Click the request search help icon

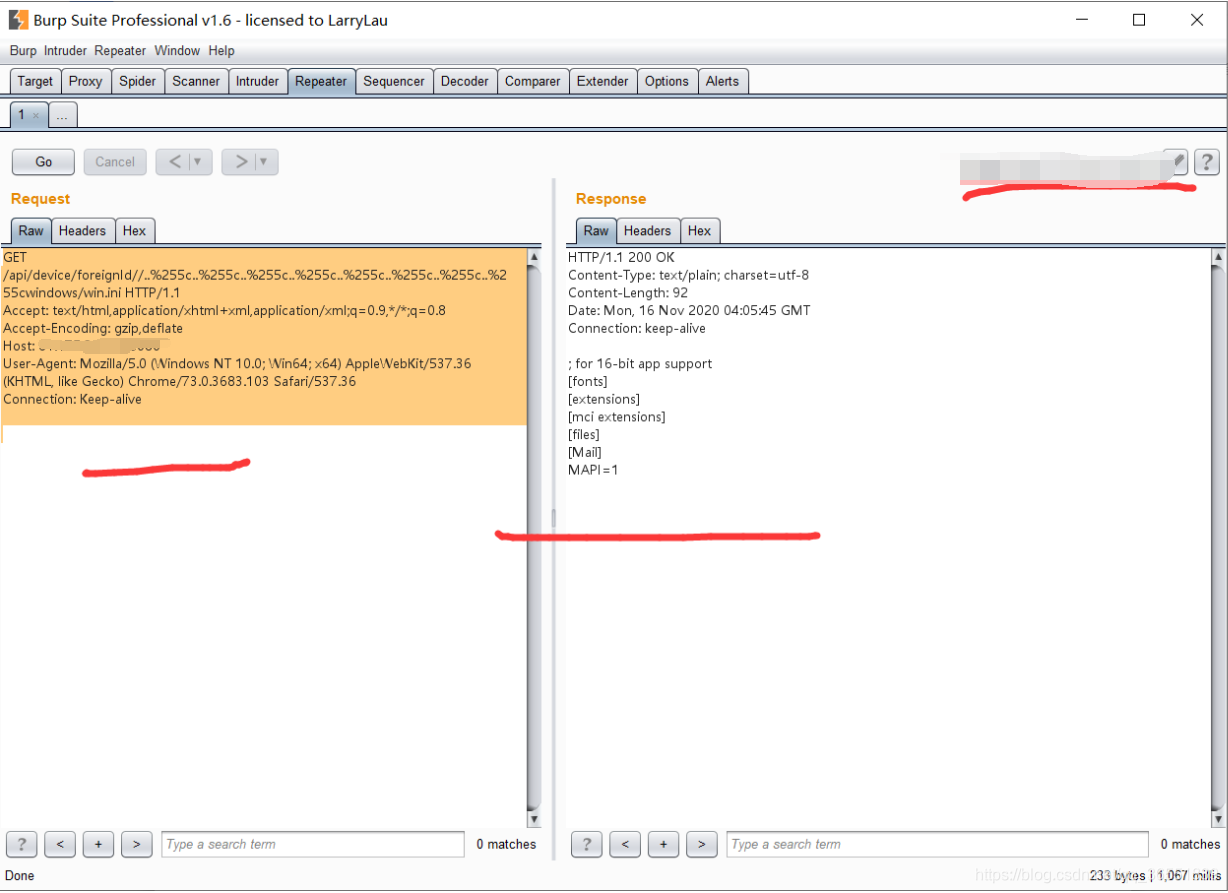pyautogui.click(x=21, y=844)
